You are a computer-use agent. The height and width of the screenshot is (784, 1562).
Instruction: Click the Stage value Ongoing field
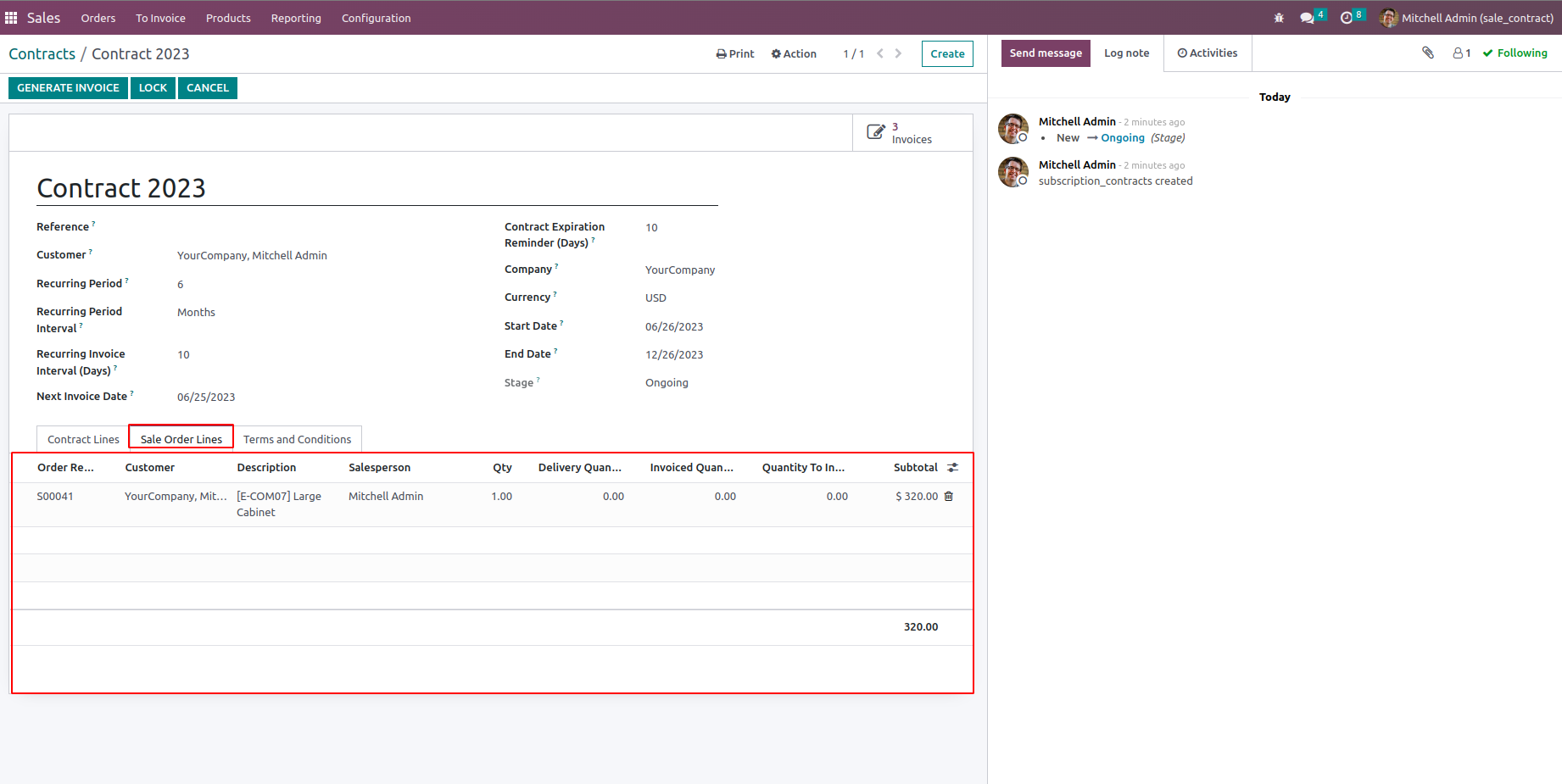click(x=667, y=383)
